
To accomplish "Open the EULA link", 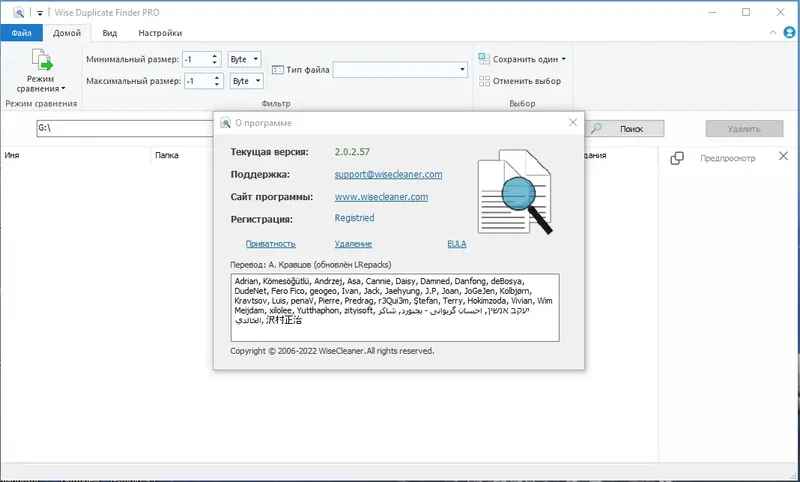I will pyautogui.click(x=457, y=244).
